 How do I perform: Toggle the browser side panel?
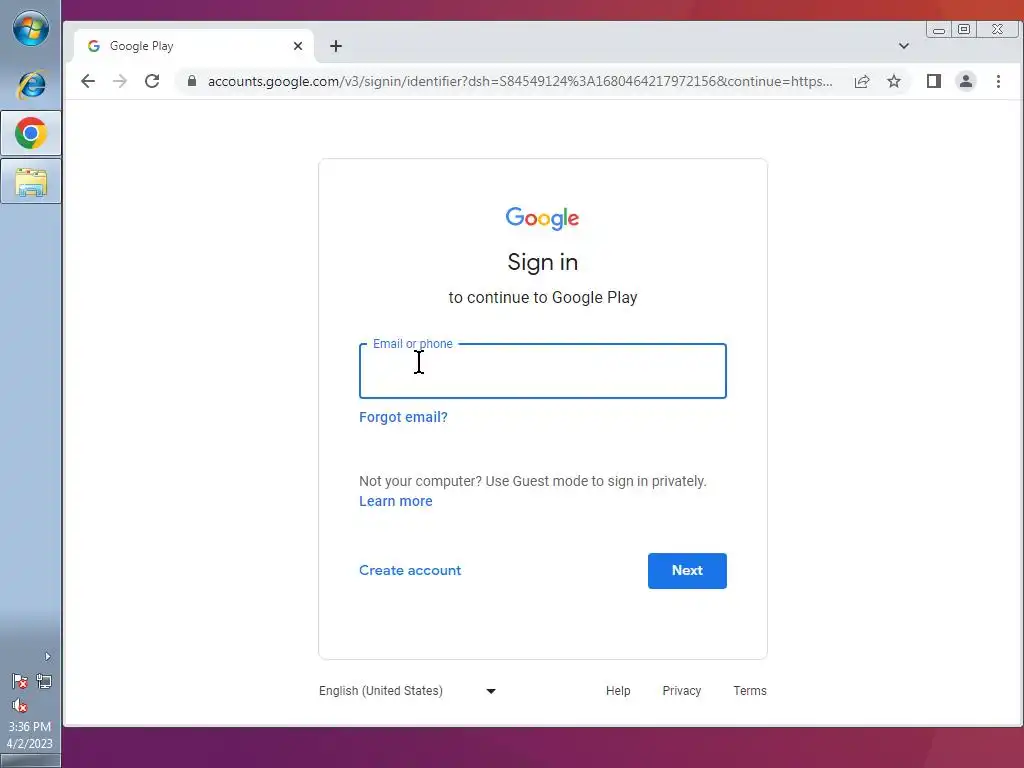(x=934, y=81)
